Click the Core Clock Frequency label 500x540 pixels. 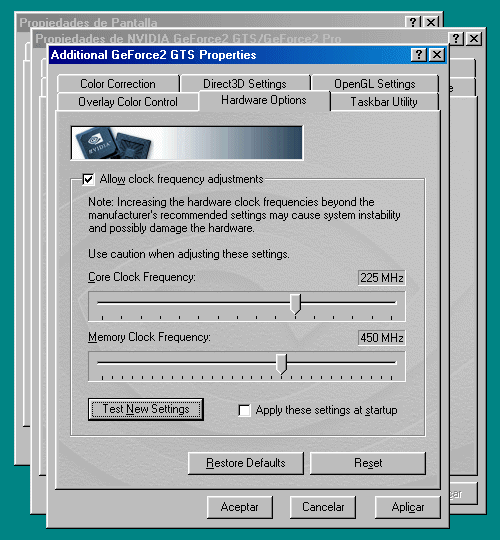pos(142,277)
